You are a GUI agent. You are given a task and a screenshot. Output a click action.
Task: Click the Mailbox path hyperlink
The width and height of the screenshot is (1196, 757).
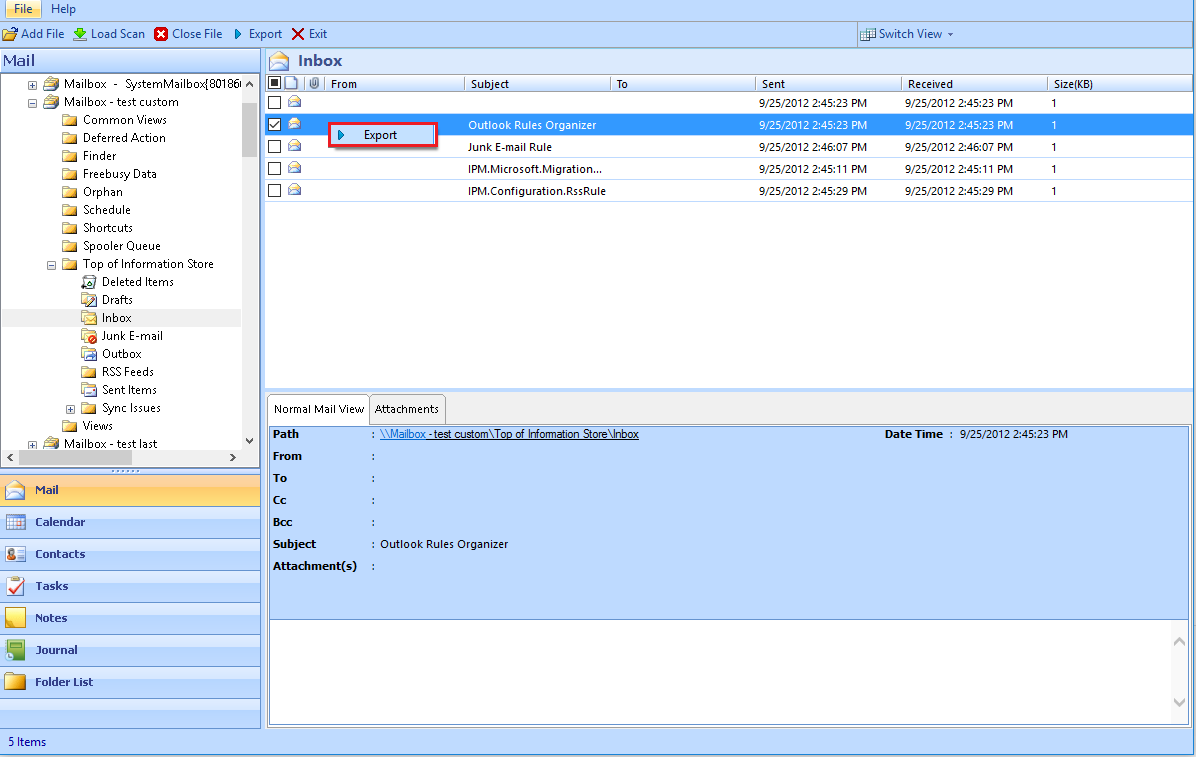tap(509, 434)
